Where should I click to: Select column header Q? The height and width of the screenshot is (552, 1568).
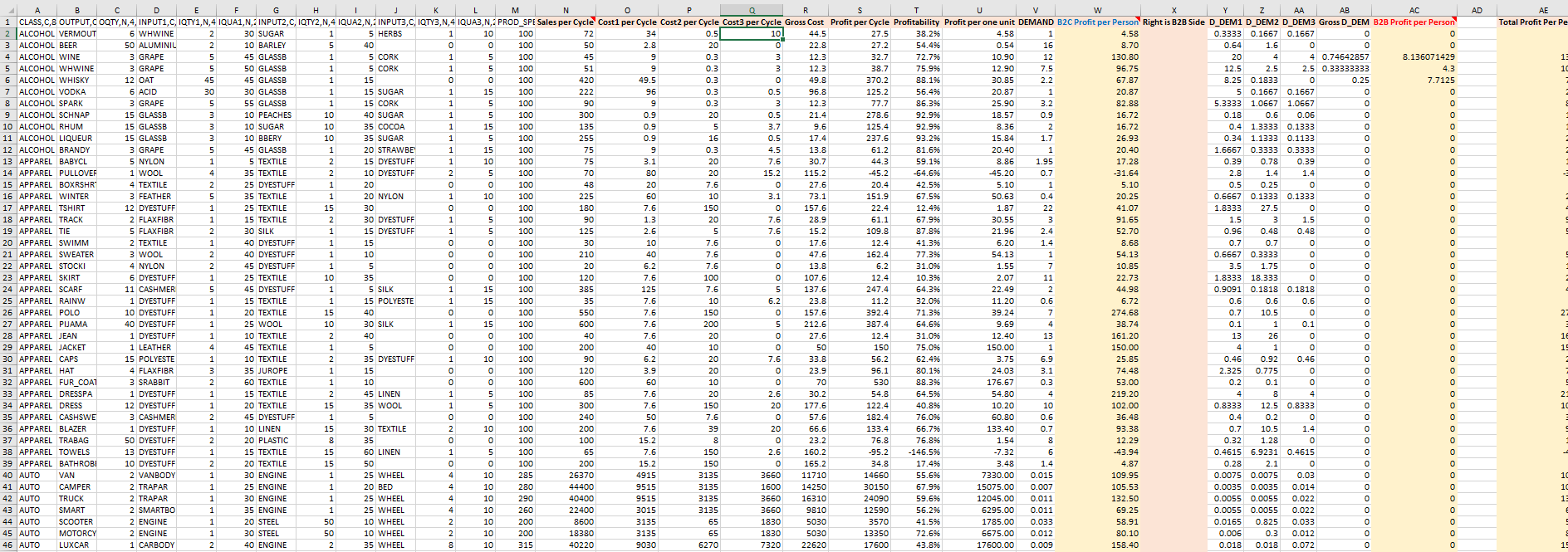tap(752, 10)
